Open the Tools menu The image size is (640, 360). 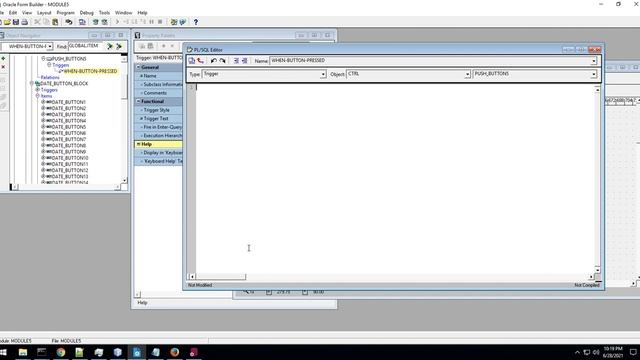point(104,13)
